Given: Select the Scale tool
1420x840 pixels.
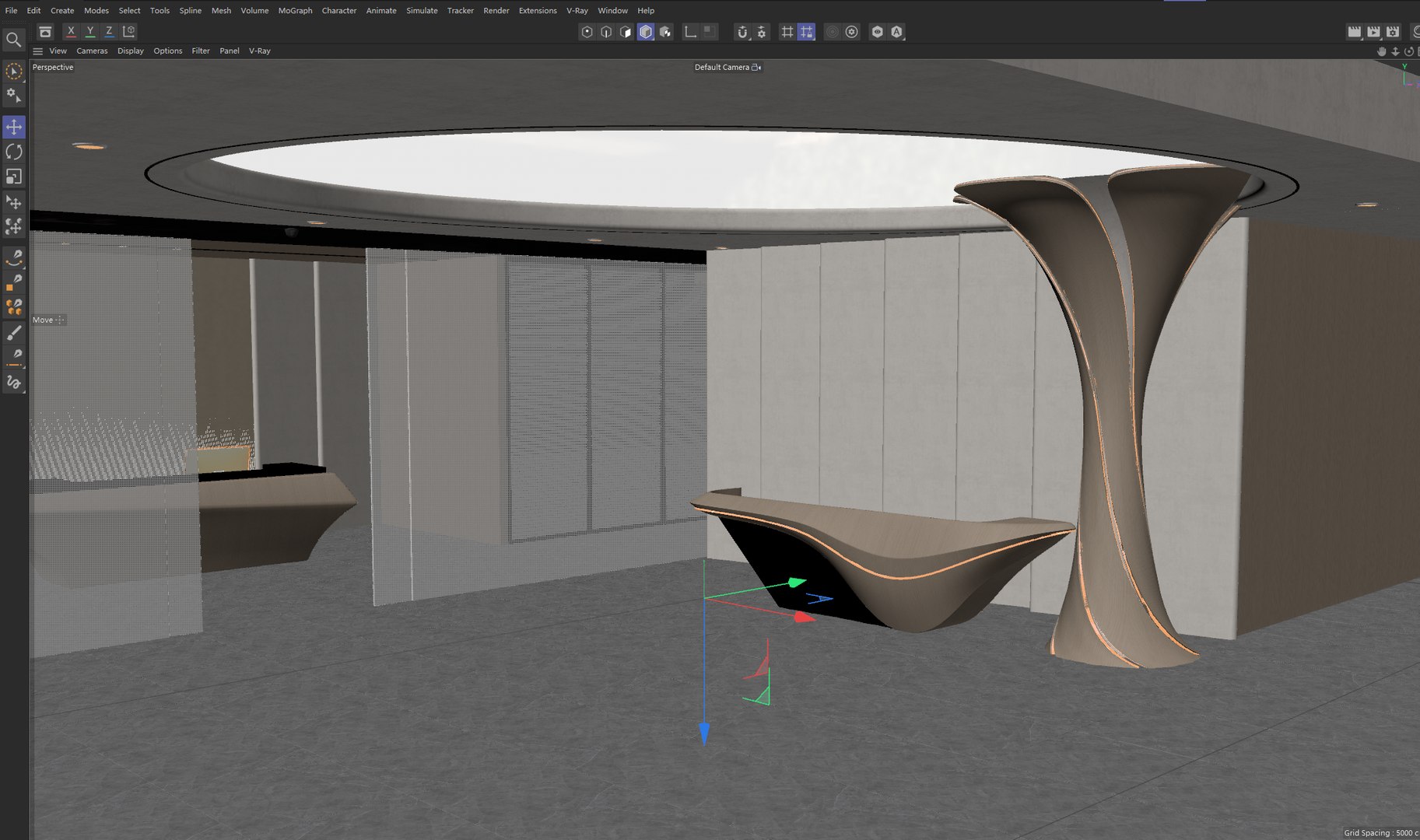Looking at the screenshot, I should tap(14, 177).
